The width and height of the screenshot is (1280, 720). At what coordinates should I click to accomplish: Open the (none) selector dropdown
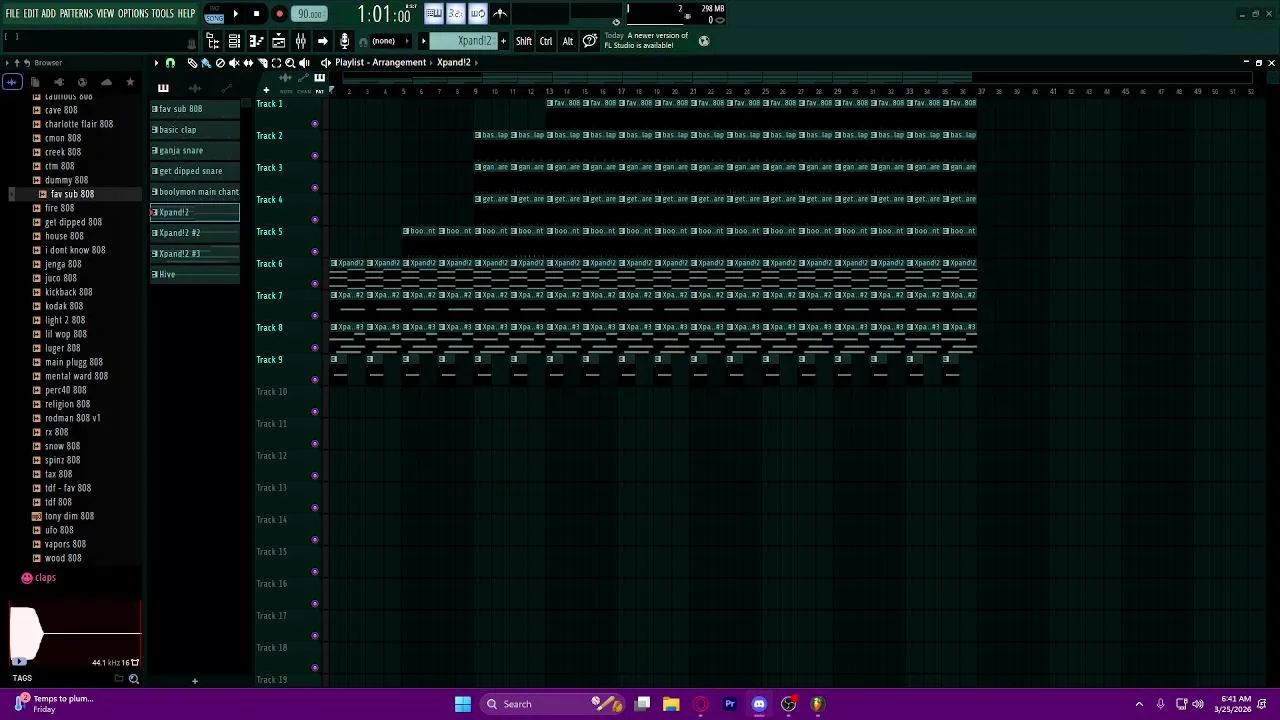click(389, 41)
